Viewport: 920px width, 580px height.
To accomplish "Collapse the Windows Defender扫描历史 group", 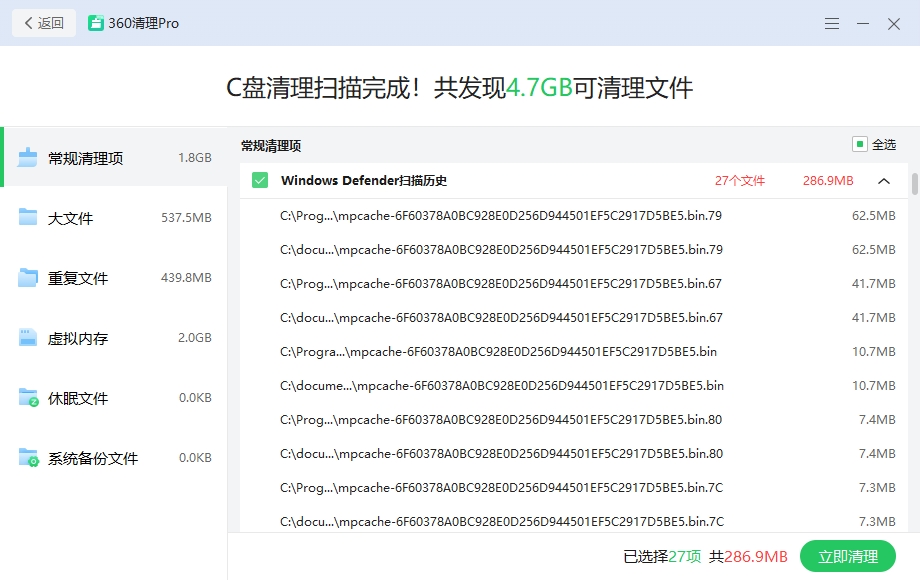I will pyautogui.click(x=884, y=181).
